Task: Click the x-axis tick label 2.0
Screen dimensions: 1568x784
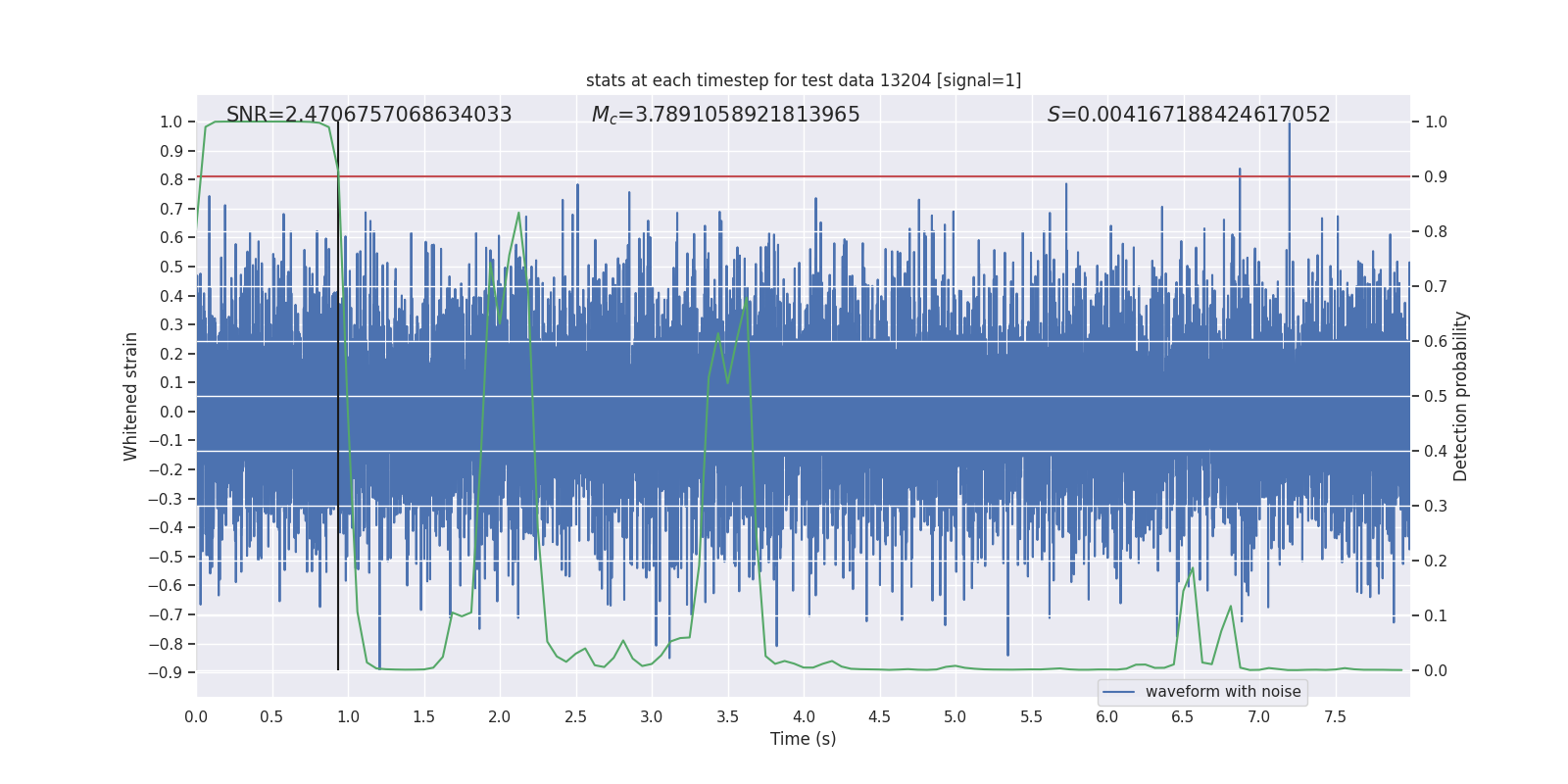Action: (500, 717)
